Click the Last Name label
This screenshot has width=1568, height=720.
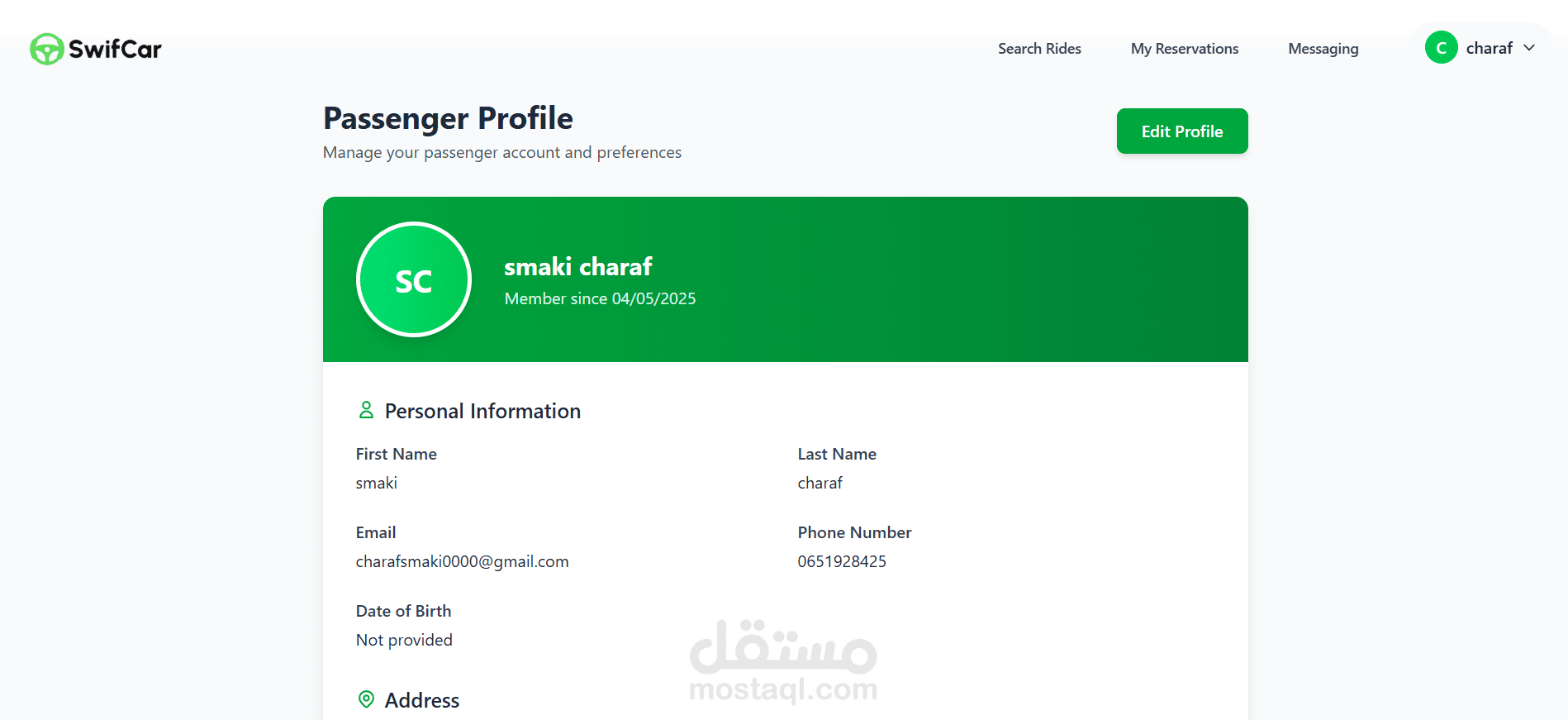tap(837, 454)
